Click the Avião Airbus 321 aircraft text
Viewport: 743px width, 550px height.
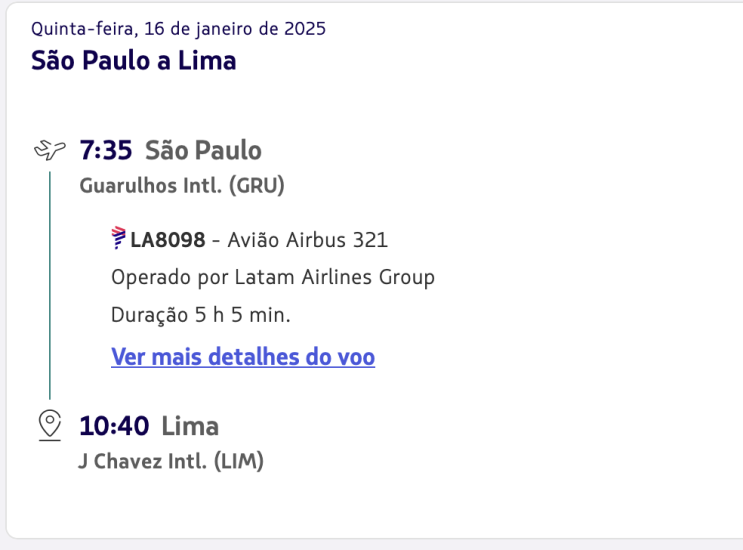[x=308, y=240]
